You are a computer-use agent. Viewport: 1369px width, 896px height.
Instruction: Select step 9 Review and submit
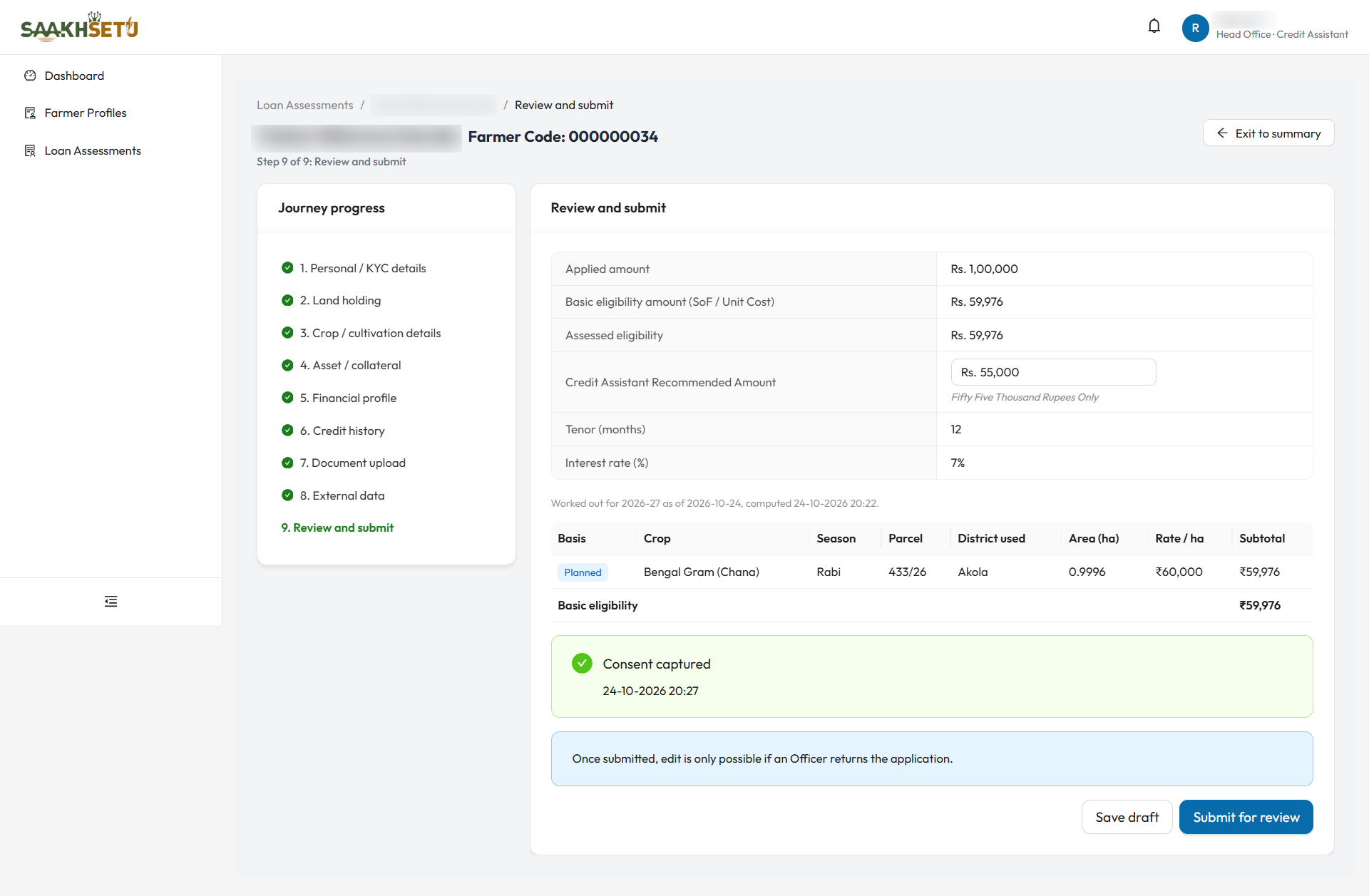point(337,527)
